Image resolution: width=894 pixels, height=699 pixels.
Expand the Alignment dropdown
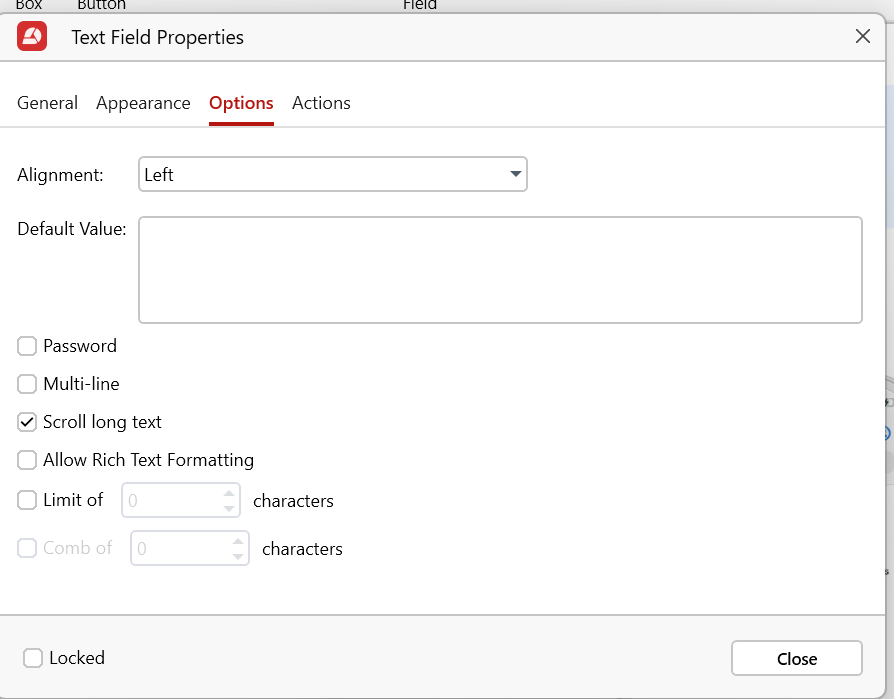pyautogui.click(x=332, y=175)
